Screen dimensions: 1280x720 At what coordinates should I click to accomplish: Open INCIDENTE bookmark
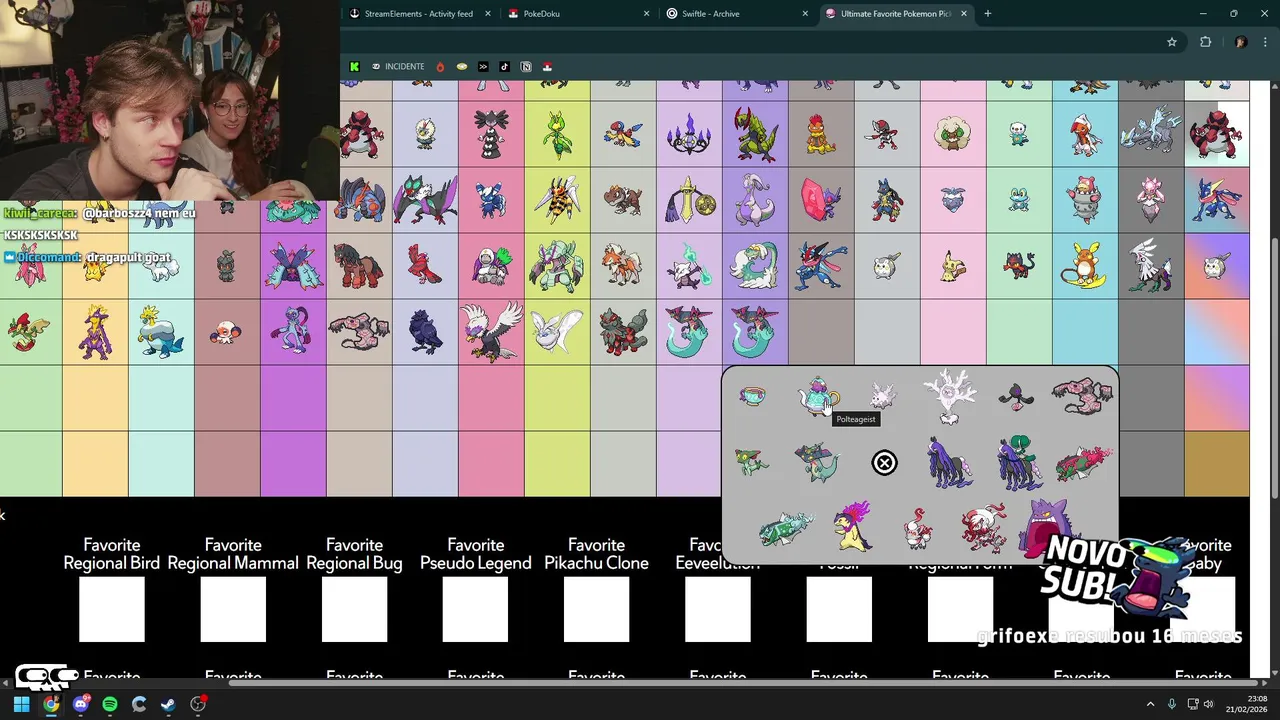398,67
